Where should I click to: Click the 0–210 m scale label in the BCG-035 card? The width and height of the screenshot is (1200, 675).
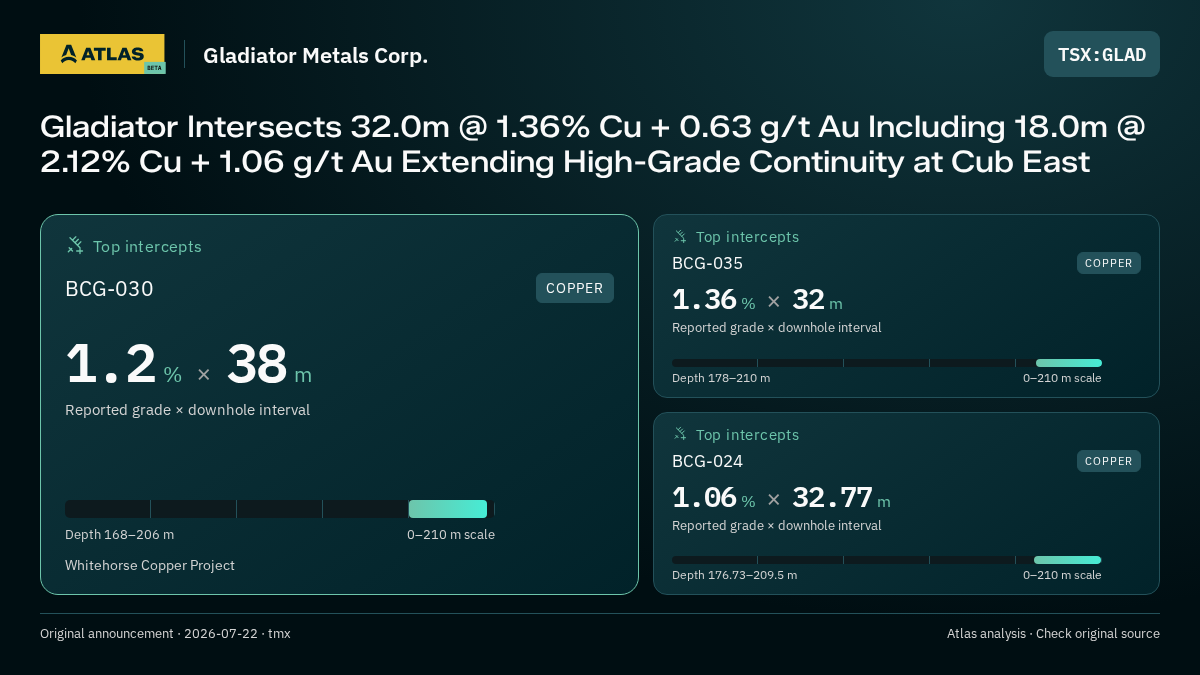(x=1062, y=378)
